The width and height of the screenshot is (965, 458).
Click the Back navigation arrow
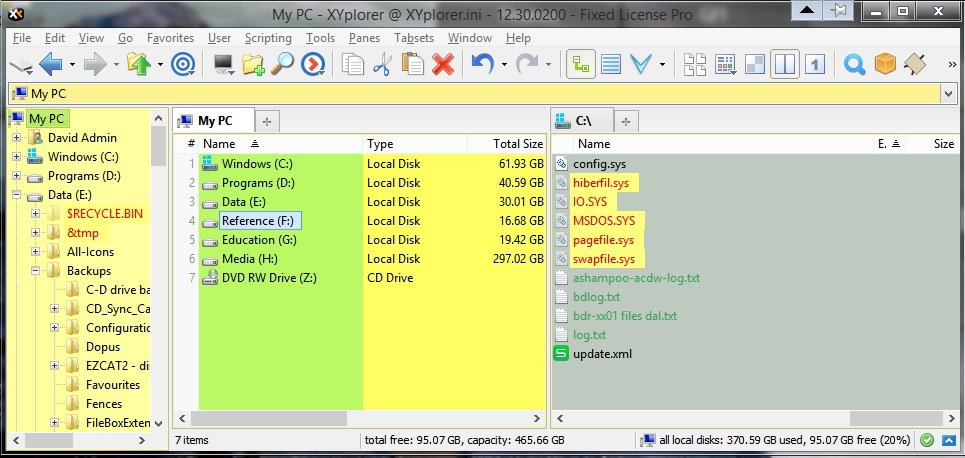pos(51,65)
